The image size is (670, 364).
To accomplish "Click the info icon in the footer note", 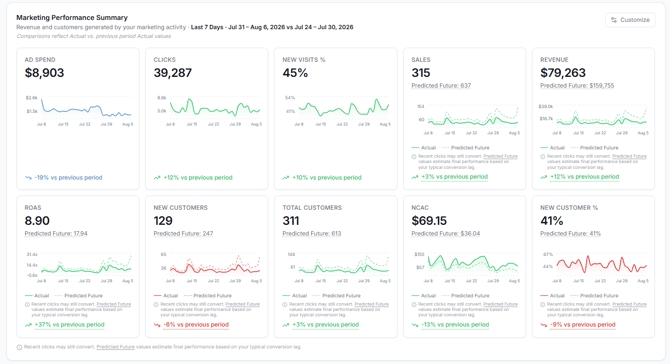I will 19,347.
